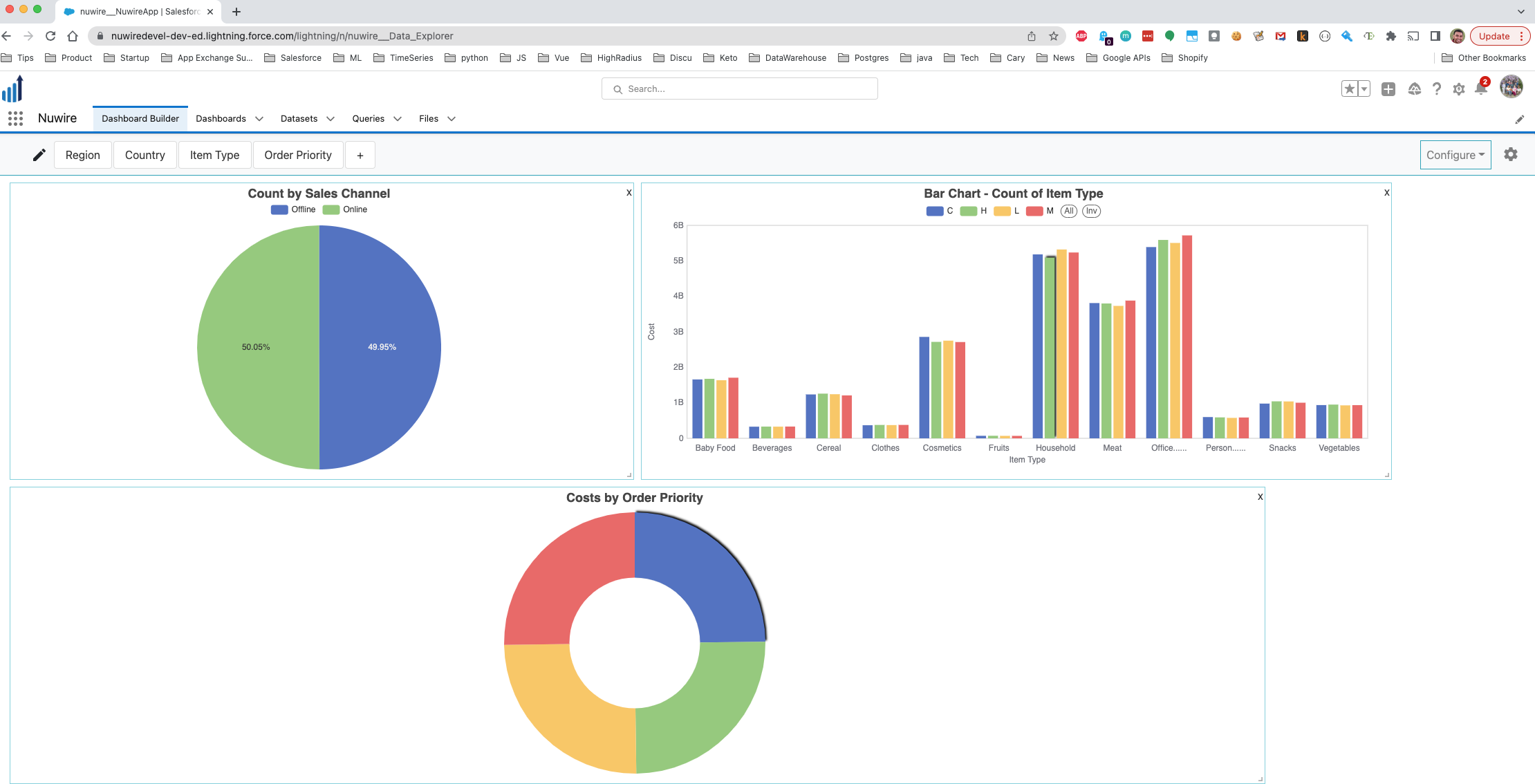
Task: Open the Files nav tab
Action: tap(428, 119)
